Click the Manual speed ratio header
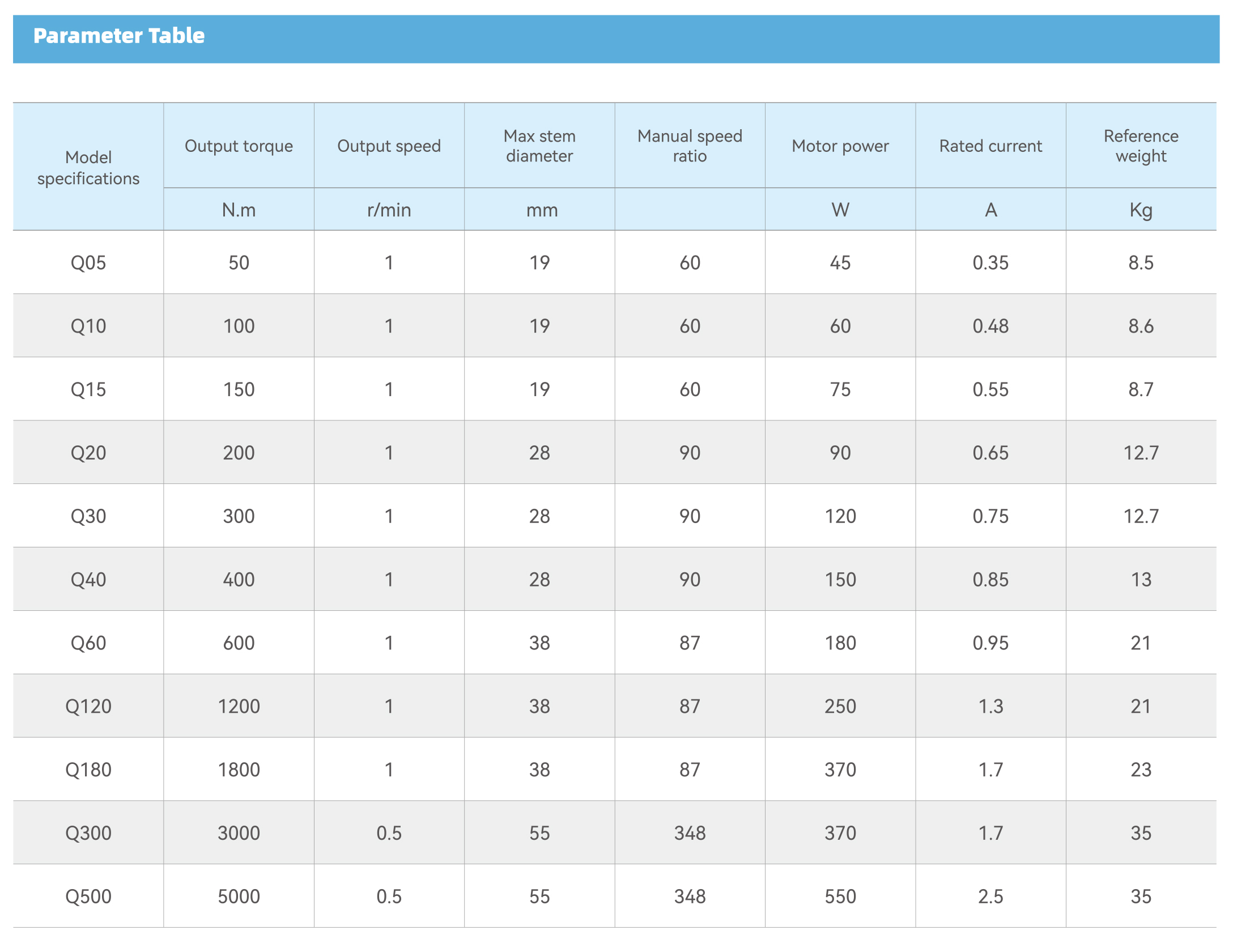The height and width of the screenshot is (952, 1233). (x=690, y=146)
